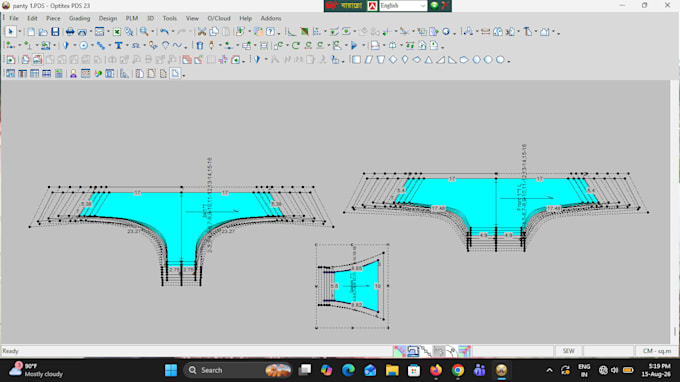Open dropdown arrow beside Zoom tool
The width and height of the screenshot is (680, 382).
(x=153, y=32)
